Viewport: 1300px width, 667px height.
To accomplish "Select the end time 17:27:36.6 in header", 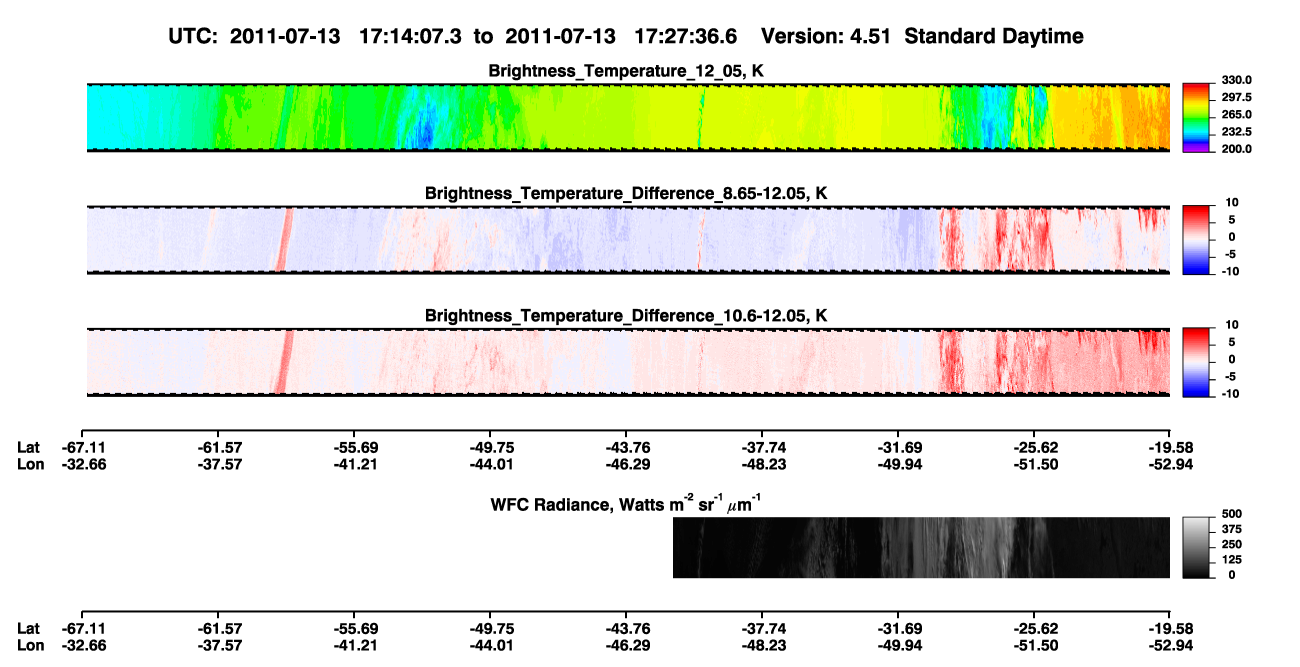I will pyautogui.click(x=686, y=37).
